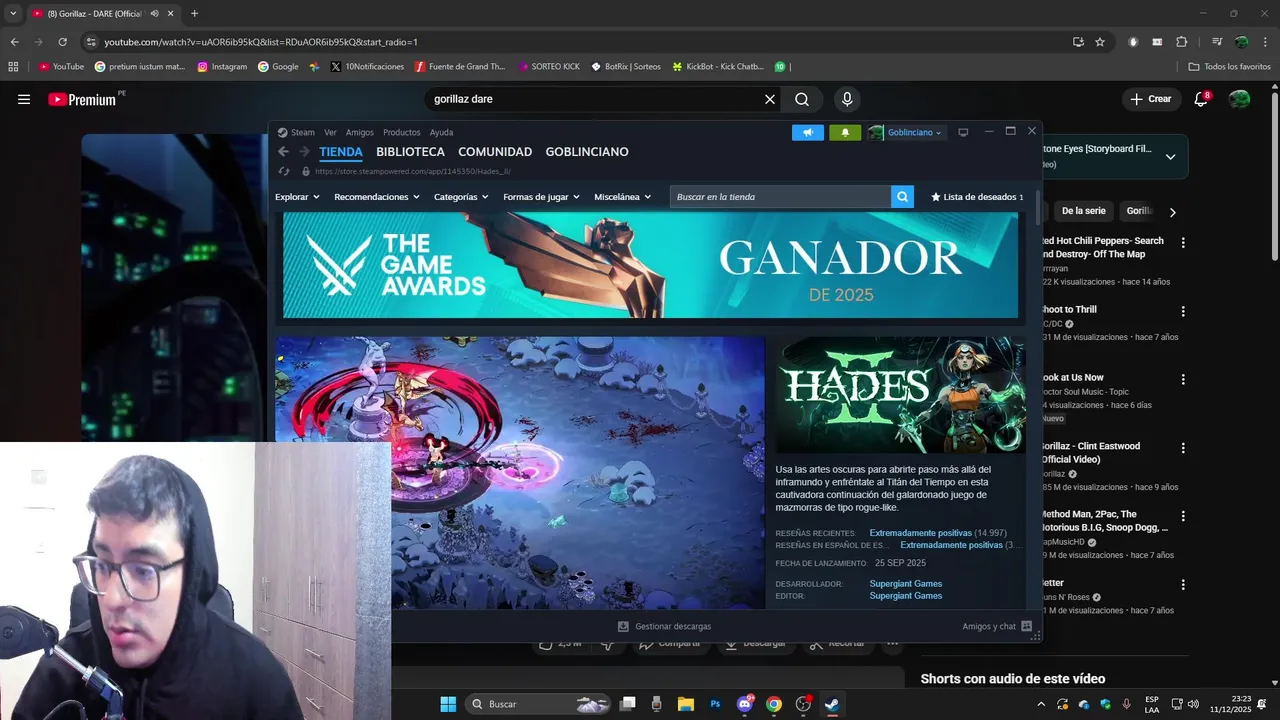Switch to COMUNIDAD tab in Steam
Screen dimensions: 1280x720
pos(495,152)
